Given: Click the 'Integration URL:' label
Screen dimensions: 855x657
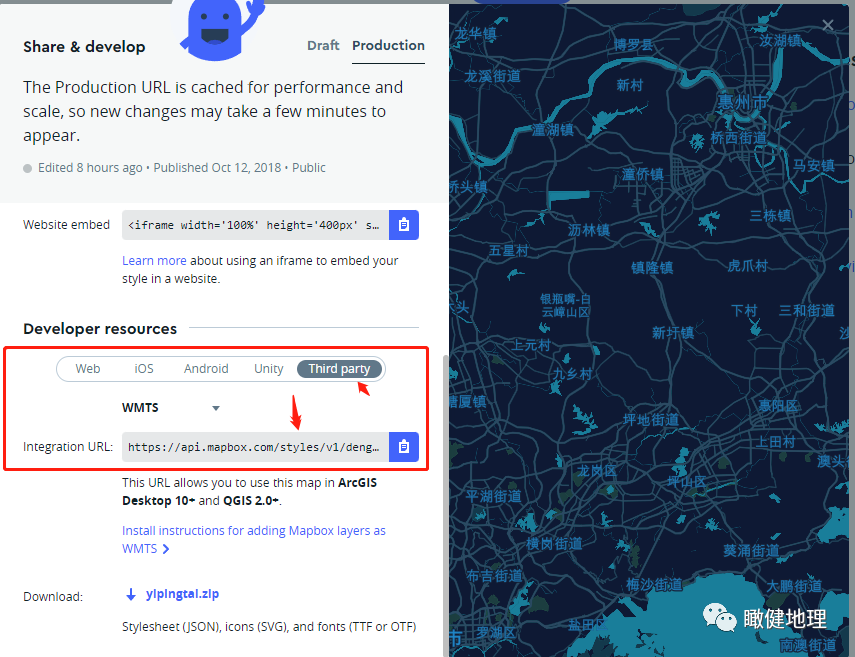Looking at the screenshot, I should (68, 447).
